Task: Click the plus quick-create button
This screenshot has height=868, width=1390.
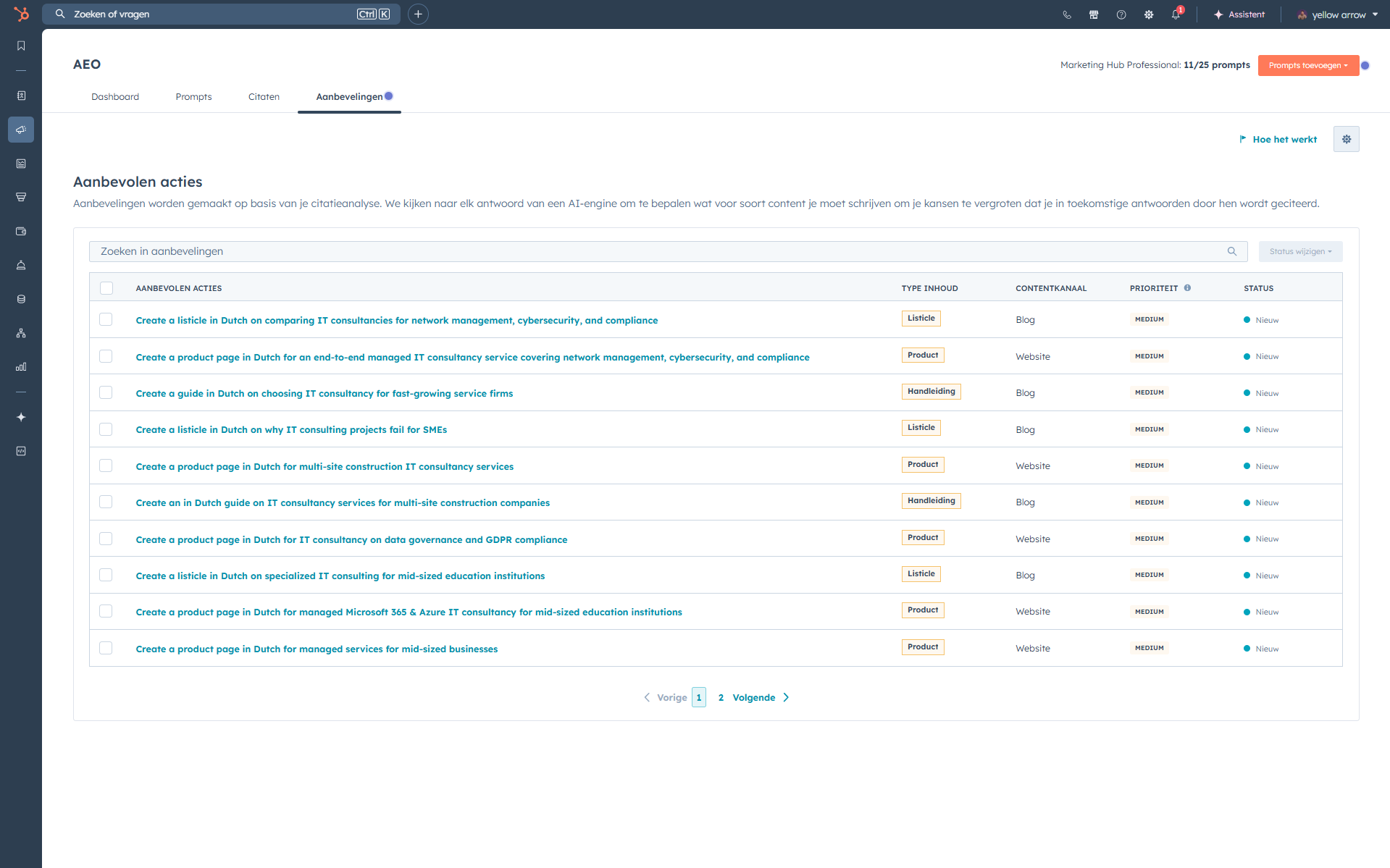Action: [x=418, y=14]
